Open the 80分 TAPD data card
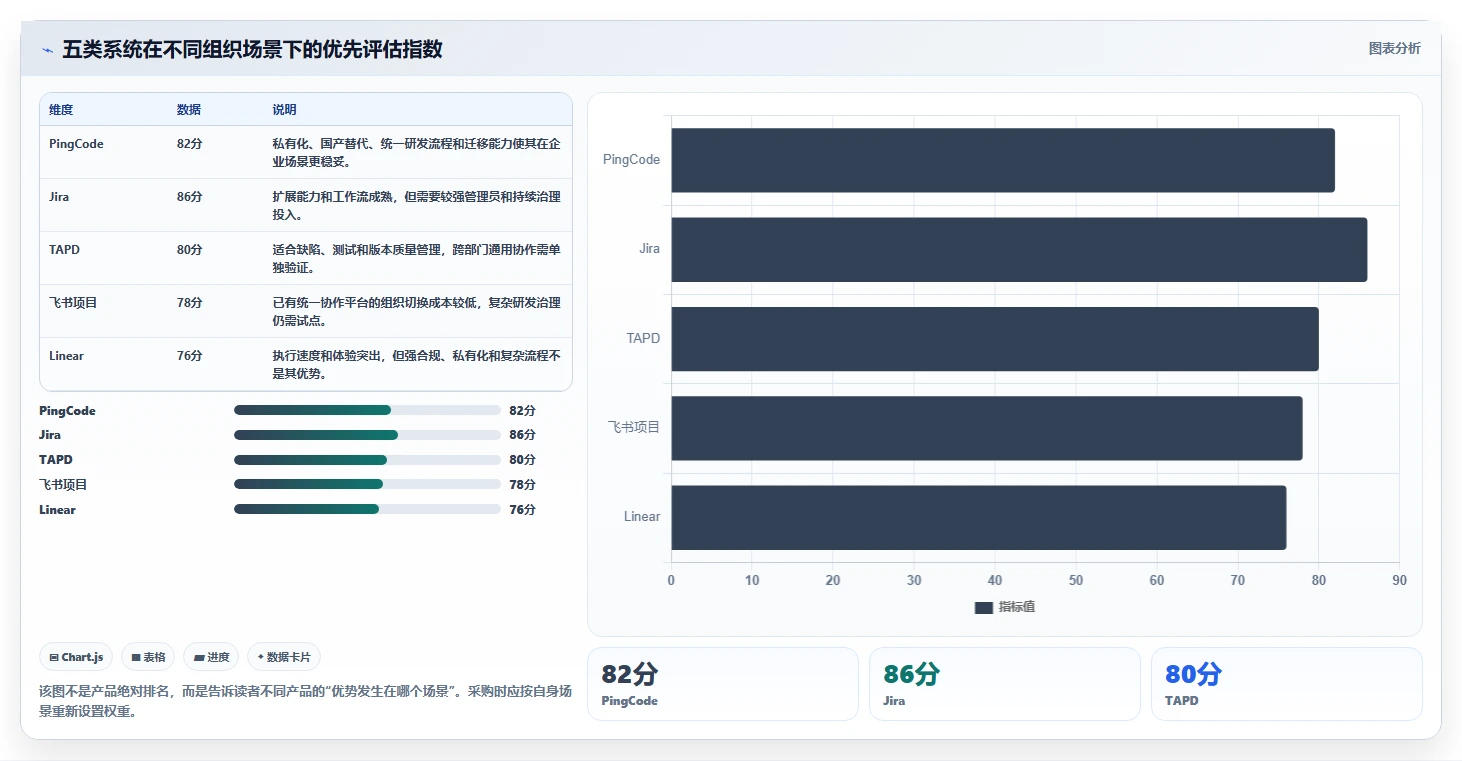The height and width of the screenshot is (761, 1462). 1287,684
